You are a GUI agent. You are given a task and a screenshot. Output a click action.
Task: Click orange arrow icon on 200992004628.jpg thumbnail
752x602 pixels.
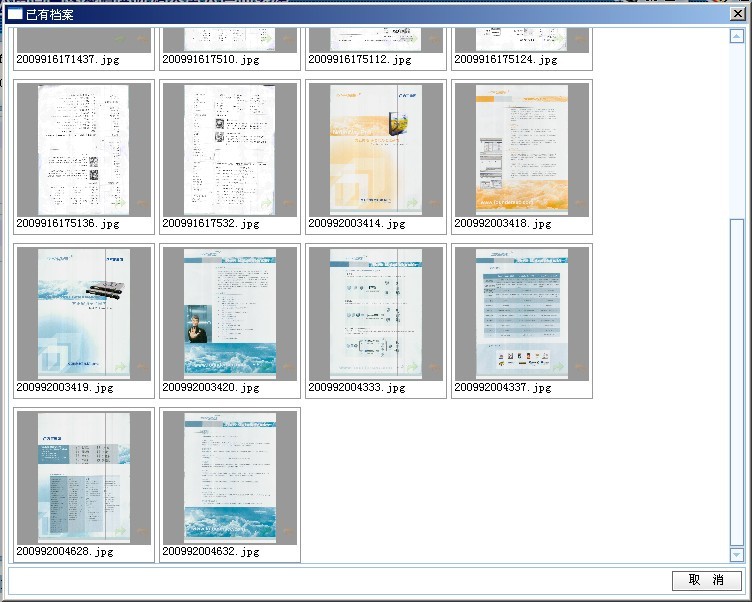(143, 531)
